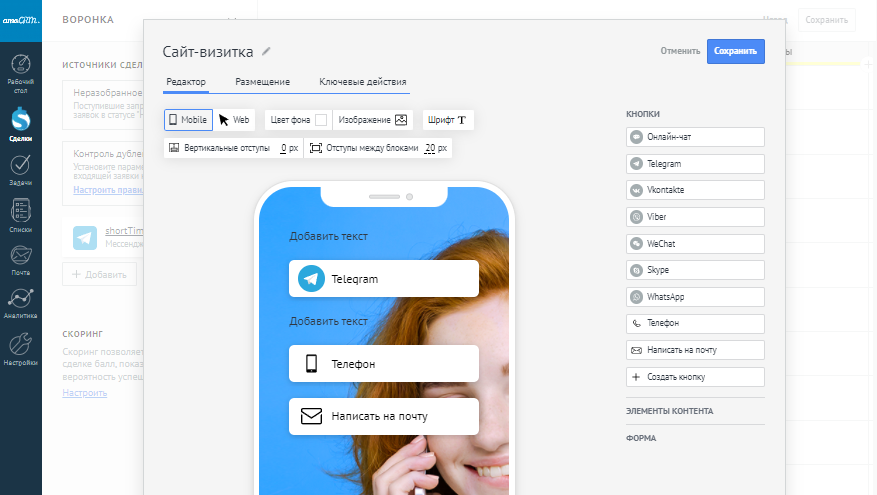Switch preview to Mobile mode
The width and height of the screenshot is (877, 495).
pos(188,120)
